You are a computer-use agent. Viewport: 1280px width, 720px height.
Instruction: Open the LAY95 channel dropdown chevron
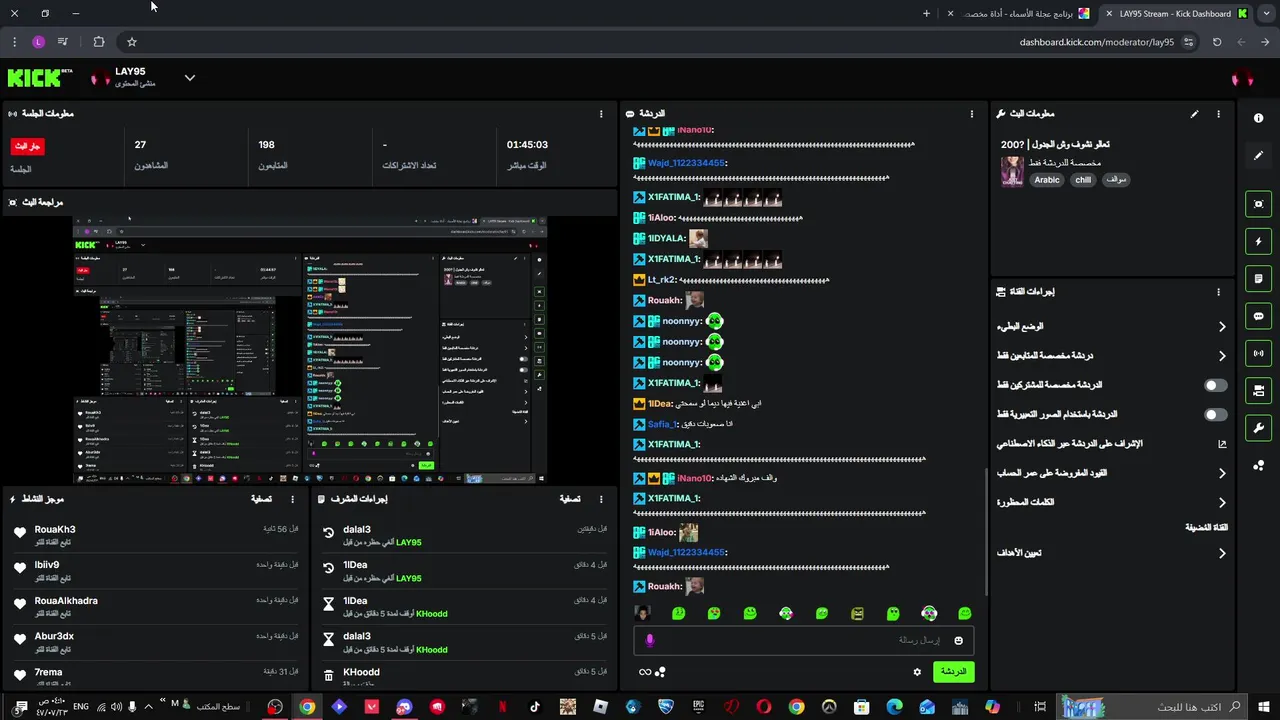point(190,78)
